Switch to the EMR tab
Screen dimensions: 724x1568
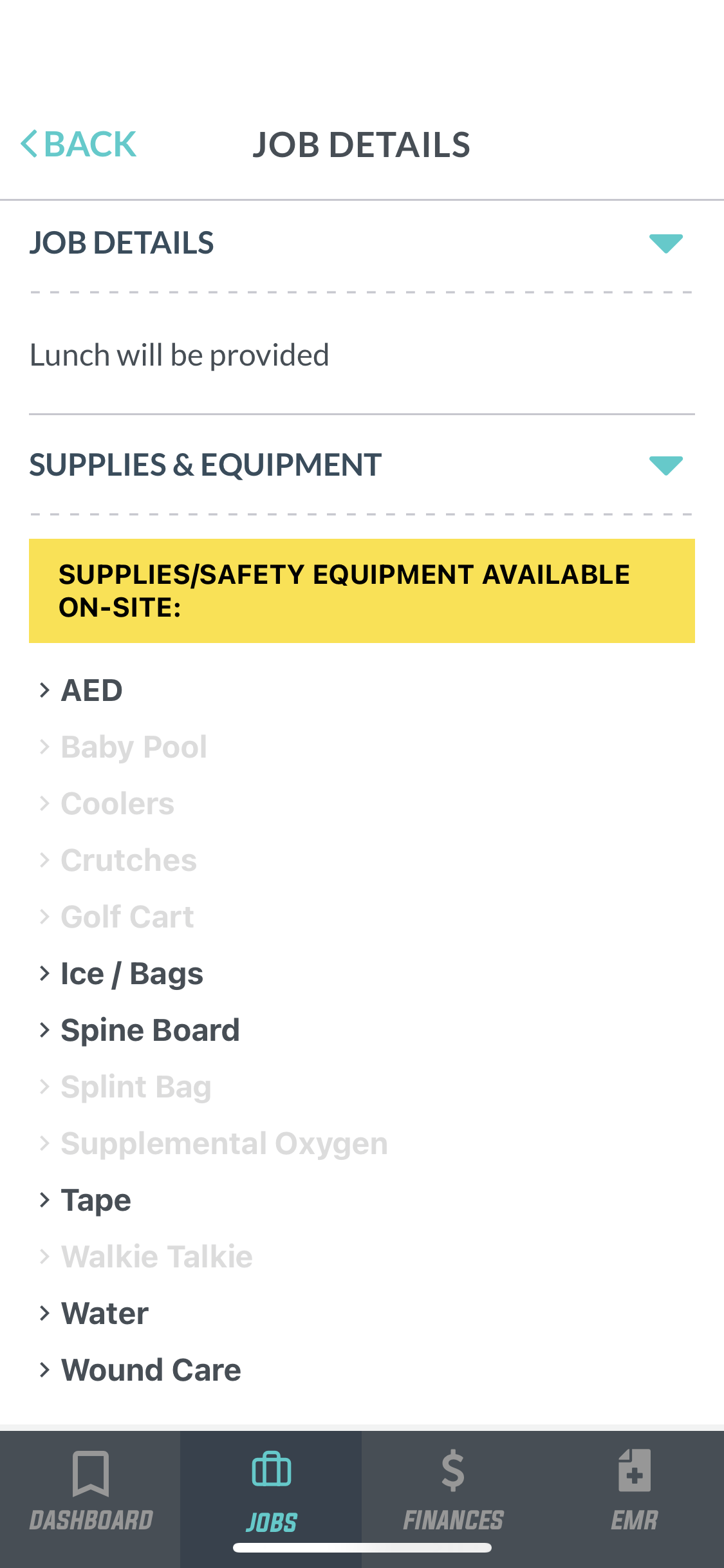coord(635,1520)
